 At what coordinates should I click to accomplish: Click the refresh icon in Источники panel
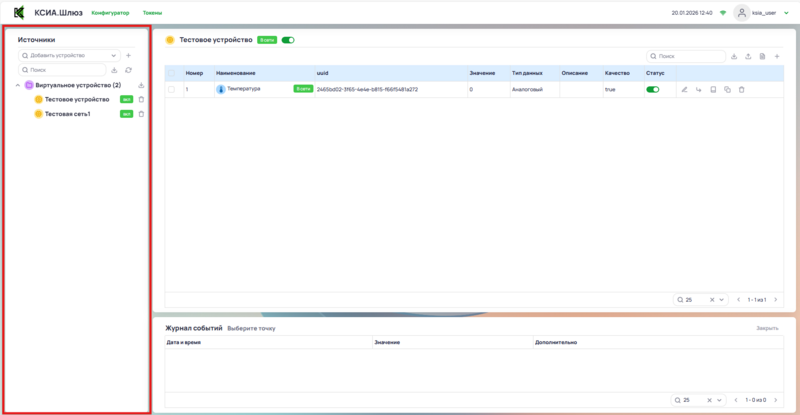[x=128, y=70]
